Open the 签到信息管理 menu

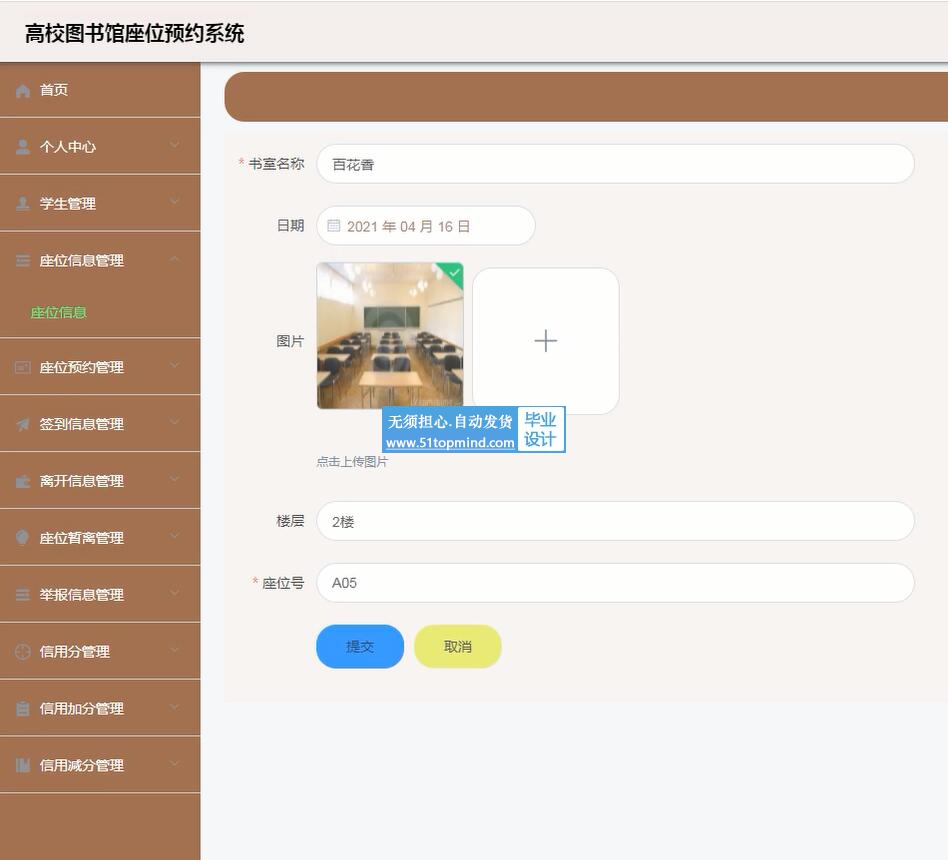[x=100, y=424]
